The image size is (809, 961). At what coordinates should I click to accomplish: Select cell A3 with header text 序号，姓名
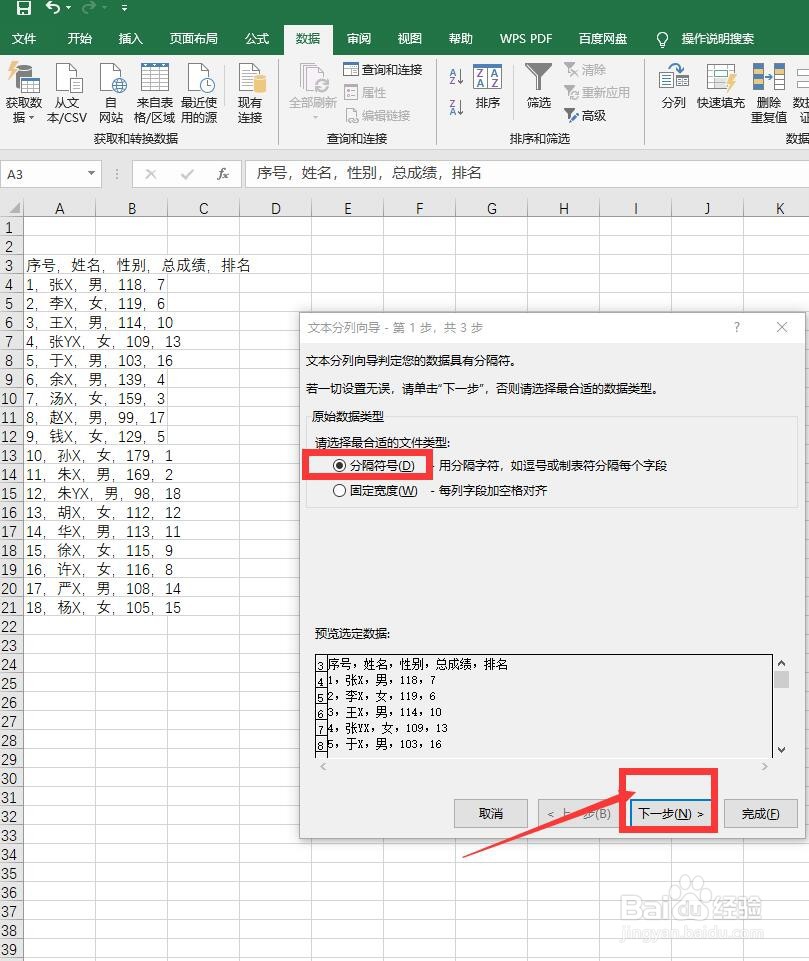click(x=59, y=265)
